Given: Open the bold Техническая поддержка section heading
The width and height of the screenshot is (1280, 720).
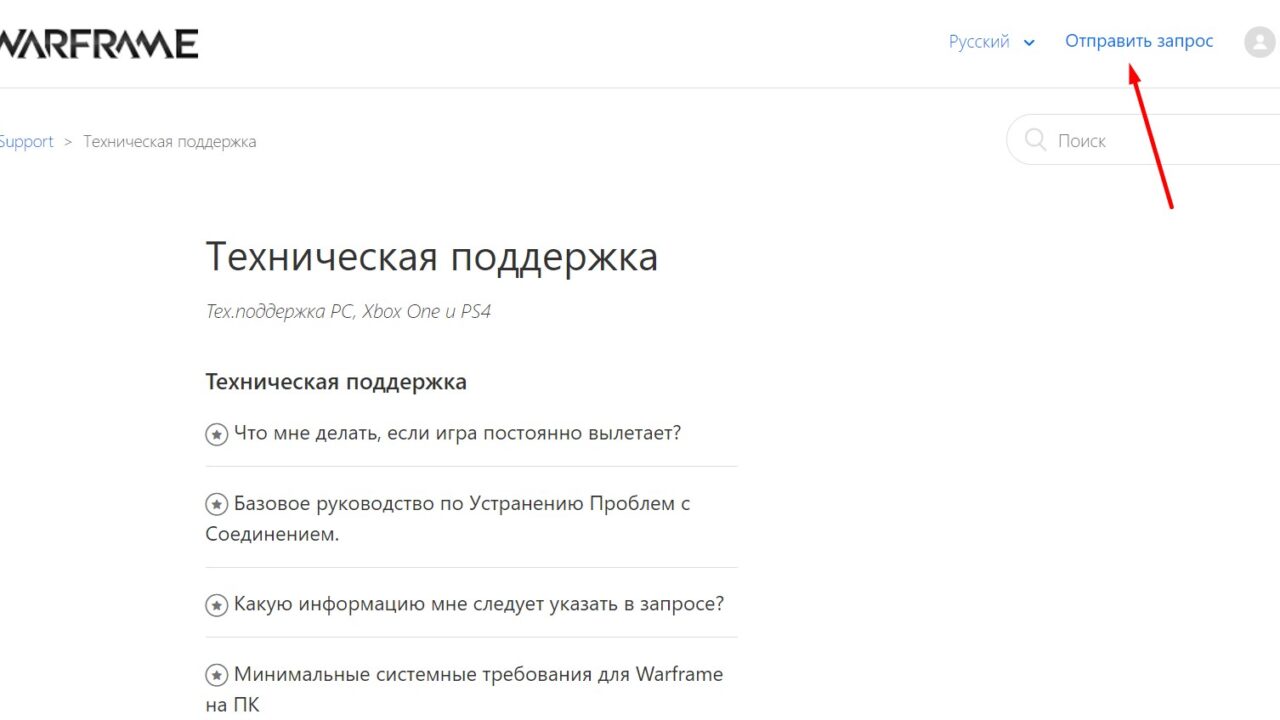Looking at the screenshot, I should pyautogui.click(x=336, y=382).
